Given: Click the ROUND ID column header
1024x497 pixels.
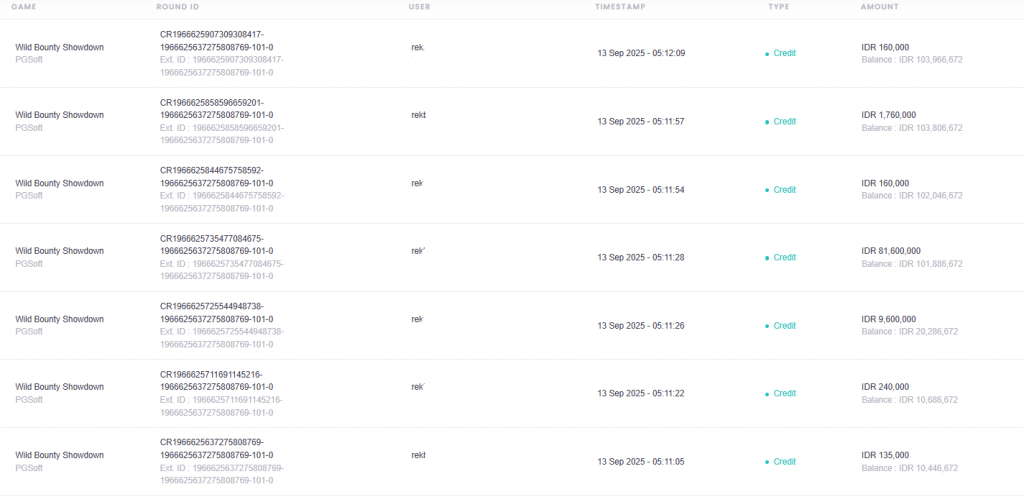Looking at the screenshot, I should (178, 7).
